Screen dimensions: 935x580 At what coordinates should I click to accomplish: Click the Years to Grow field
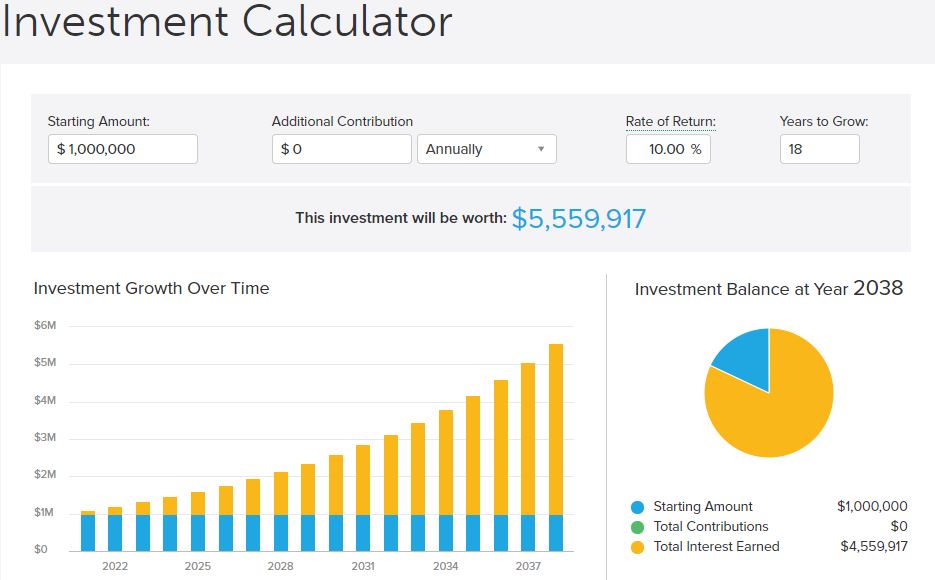pos(819,149)
